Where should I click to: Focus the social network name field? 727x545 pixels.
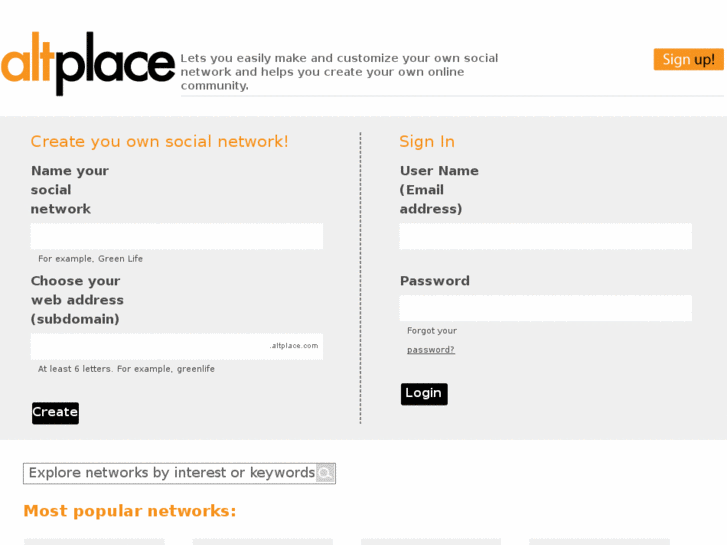[x=176, y=237]
